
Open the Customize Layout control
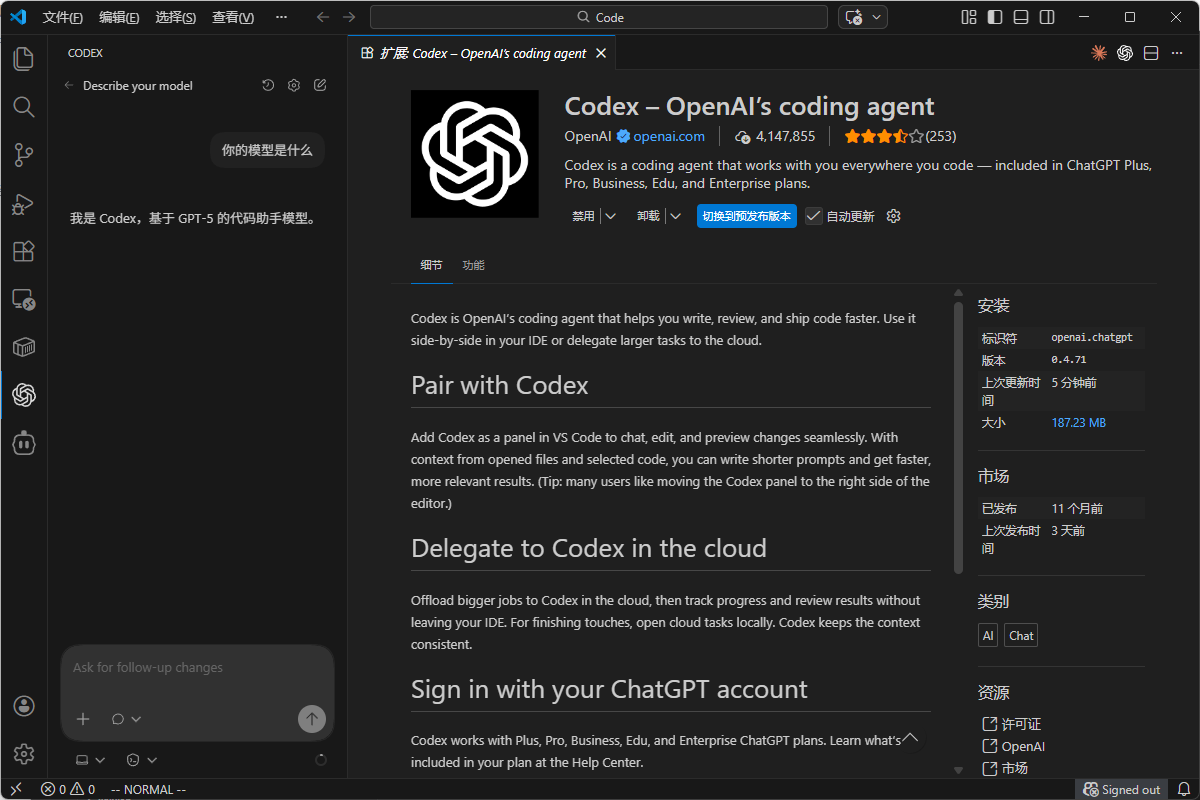(969, 17)
